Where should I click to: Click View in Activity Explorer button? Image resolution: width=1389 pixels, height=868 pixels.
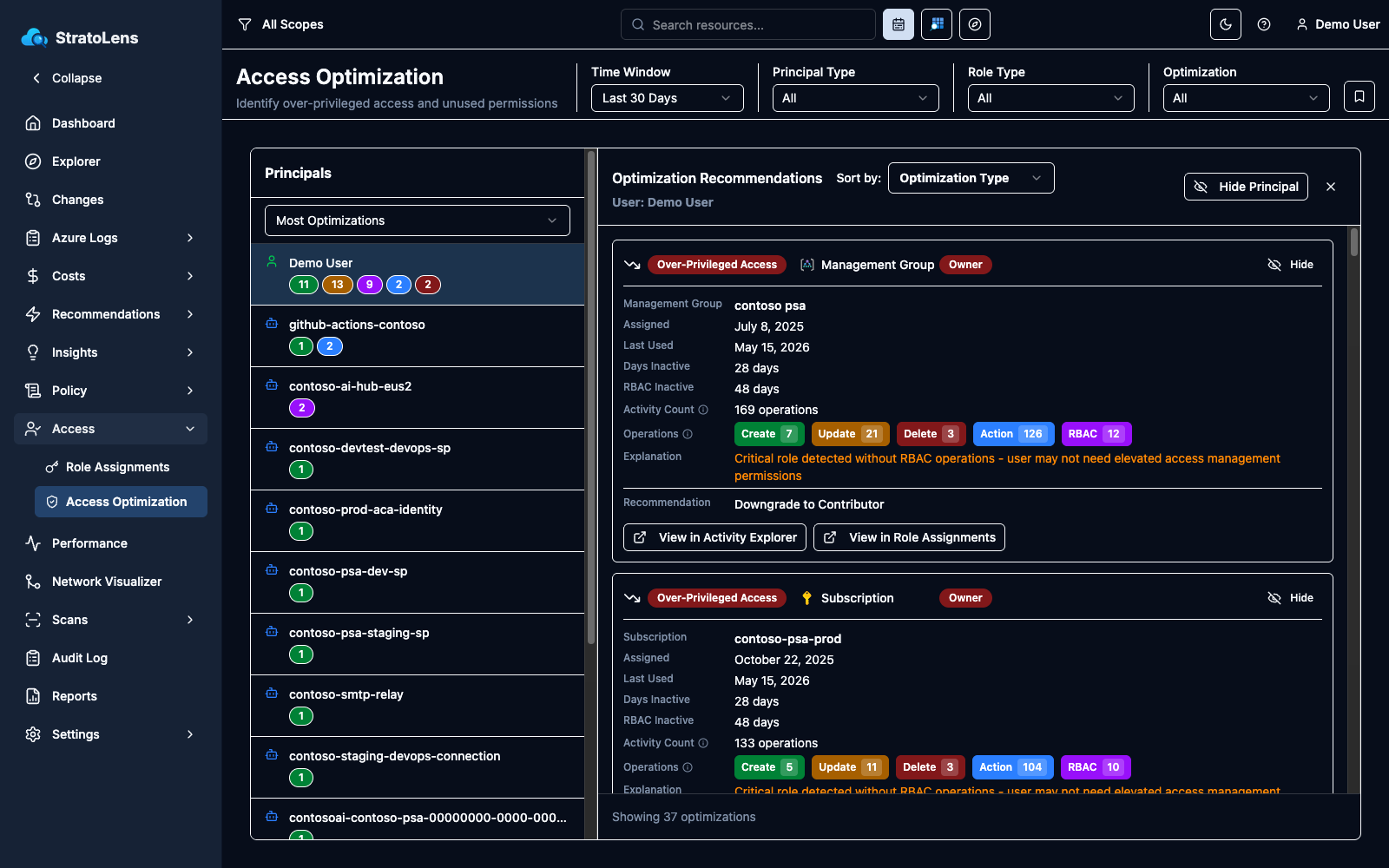coord(714,537)
